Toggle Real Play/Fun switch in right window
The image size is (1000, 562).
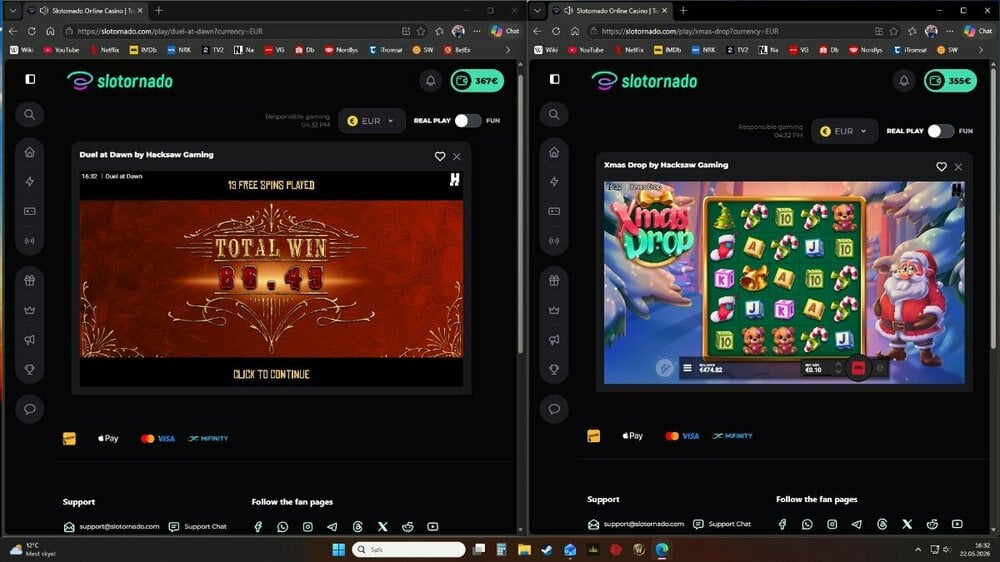941,131
